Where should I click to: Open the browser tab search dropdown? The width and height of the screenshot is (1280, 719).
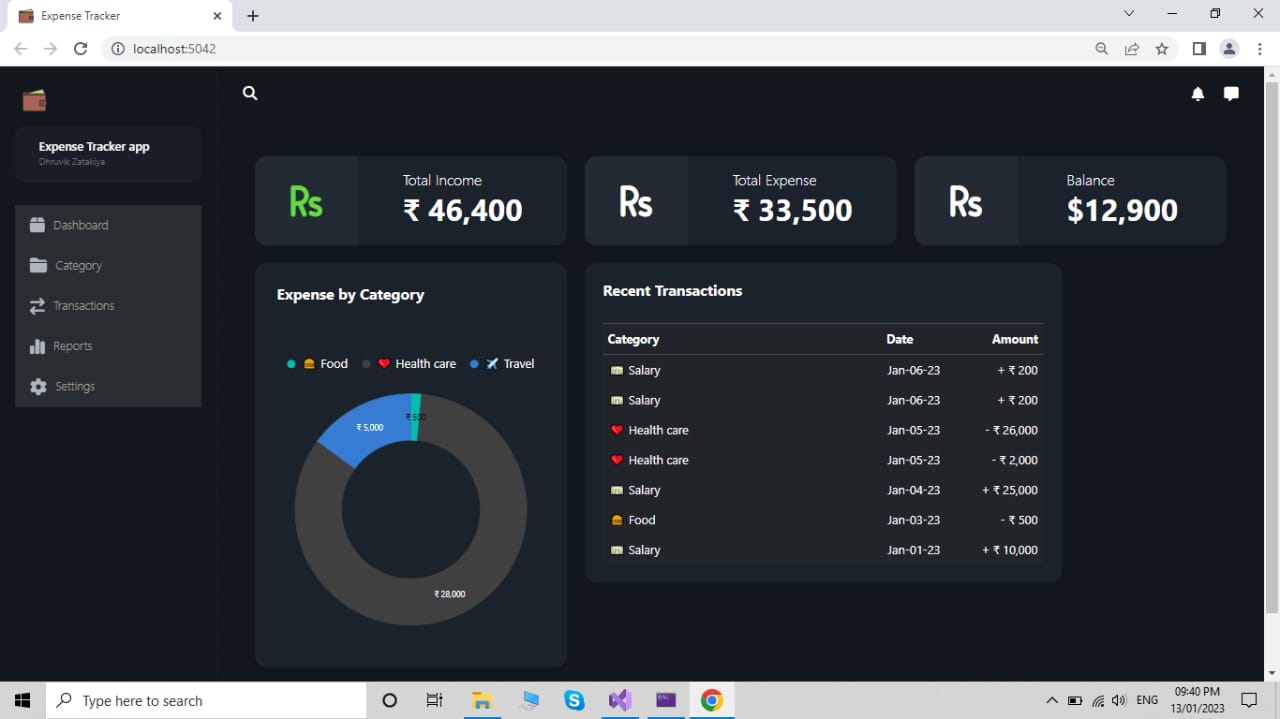[x=1128, y=14]
